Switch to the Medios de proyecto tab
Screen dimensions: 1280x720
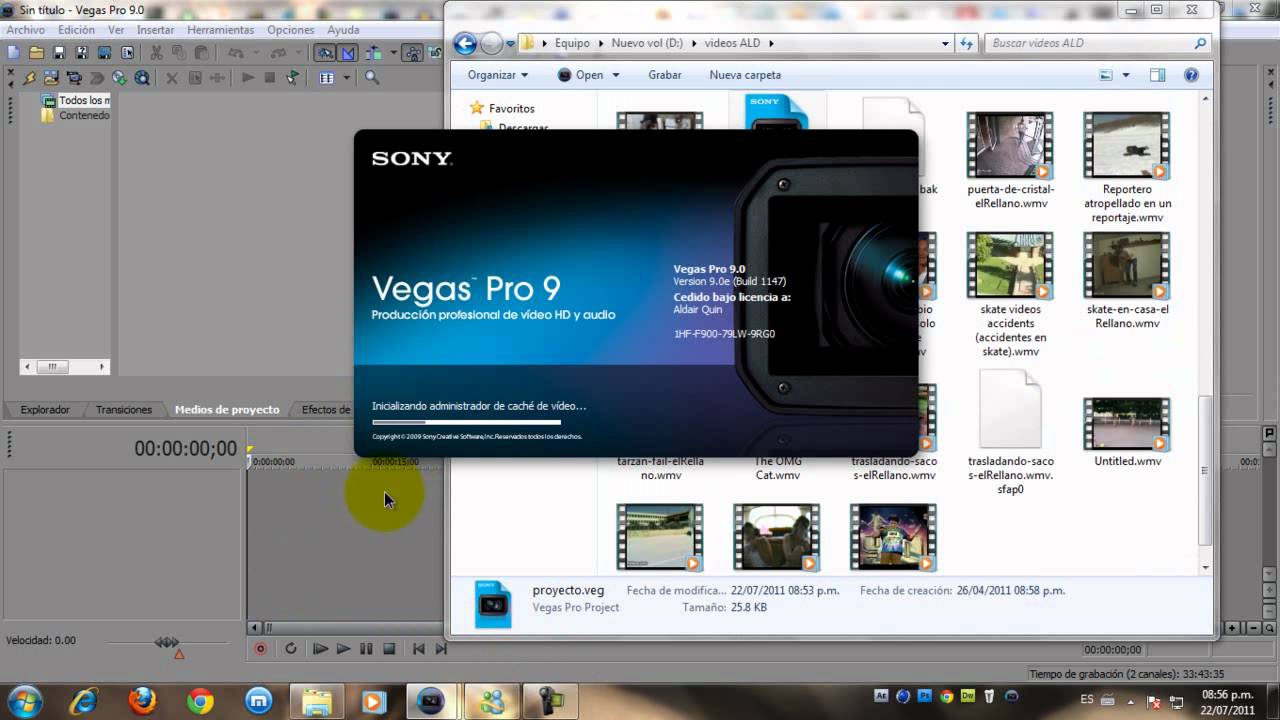click(227, 410)
